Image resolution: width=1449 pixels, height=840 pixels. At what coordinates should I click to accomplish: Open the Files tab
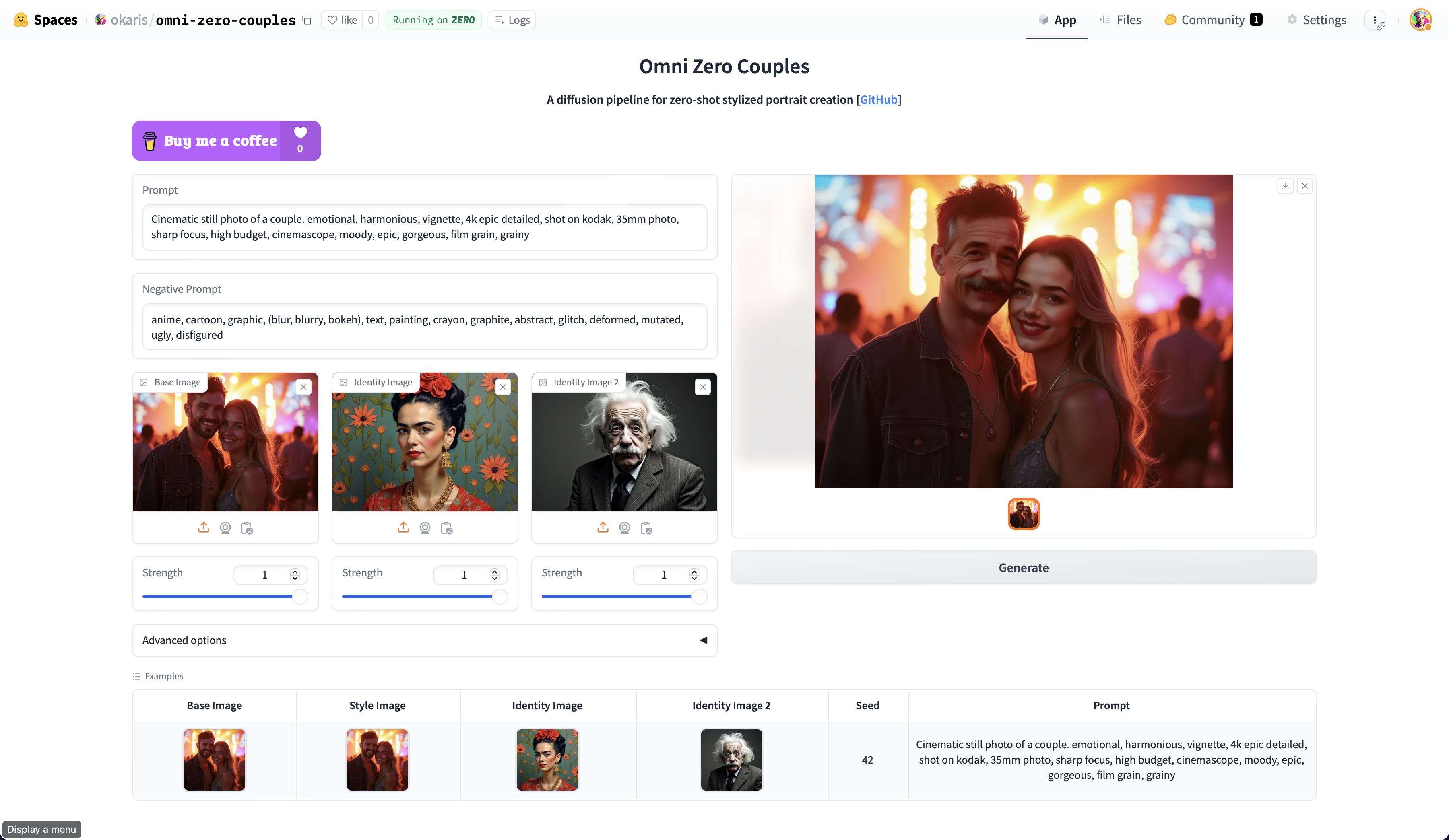[x=1121, y=20]
